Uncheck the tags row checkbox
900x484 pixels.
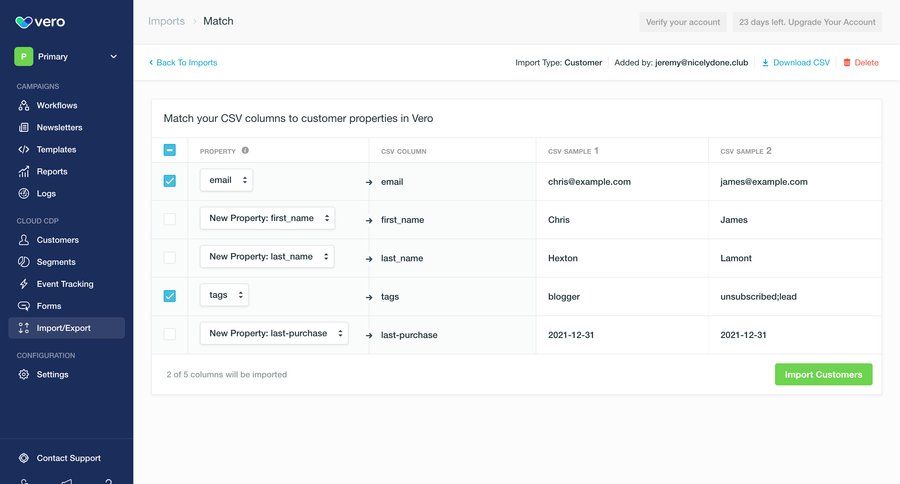170,296
